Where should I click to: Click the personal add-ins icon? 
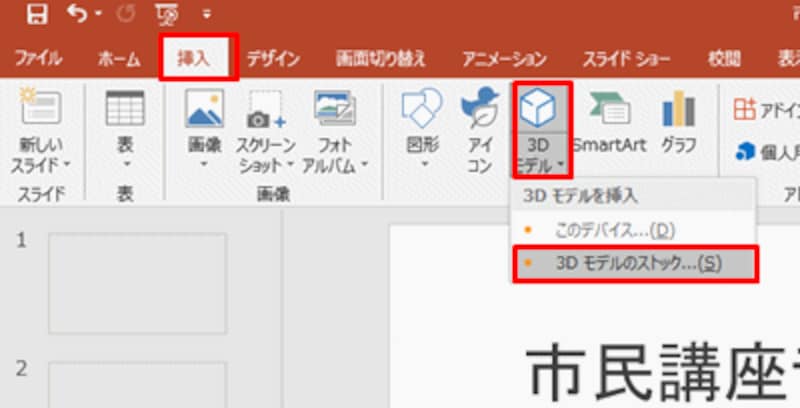(745, 151)
